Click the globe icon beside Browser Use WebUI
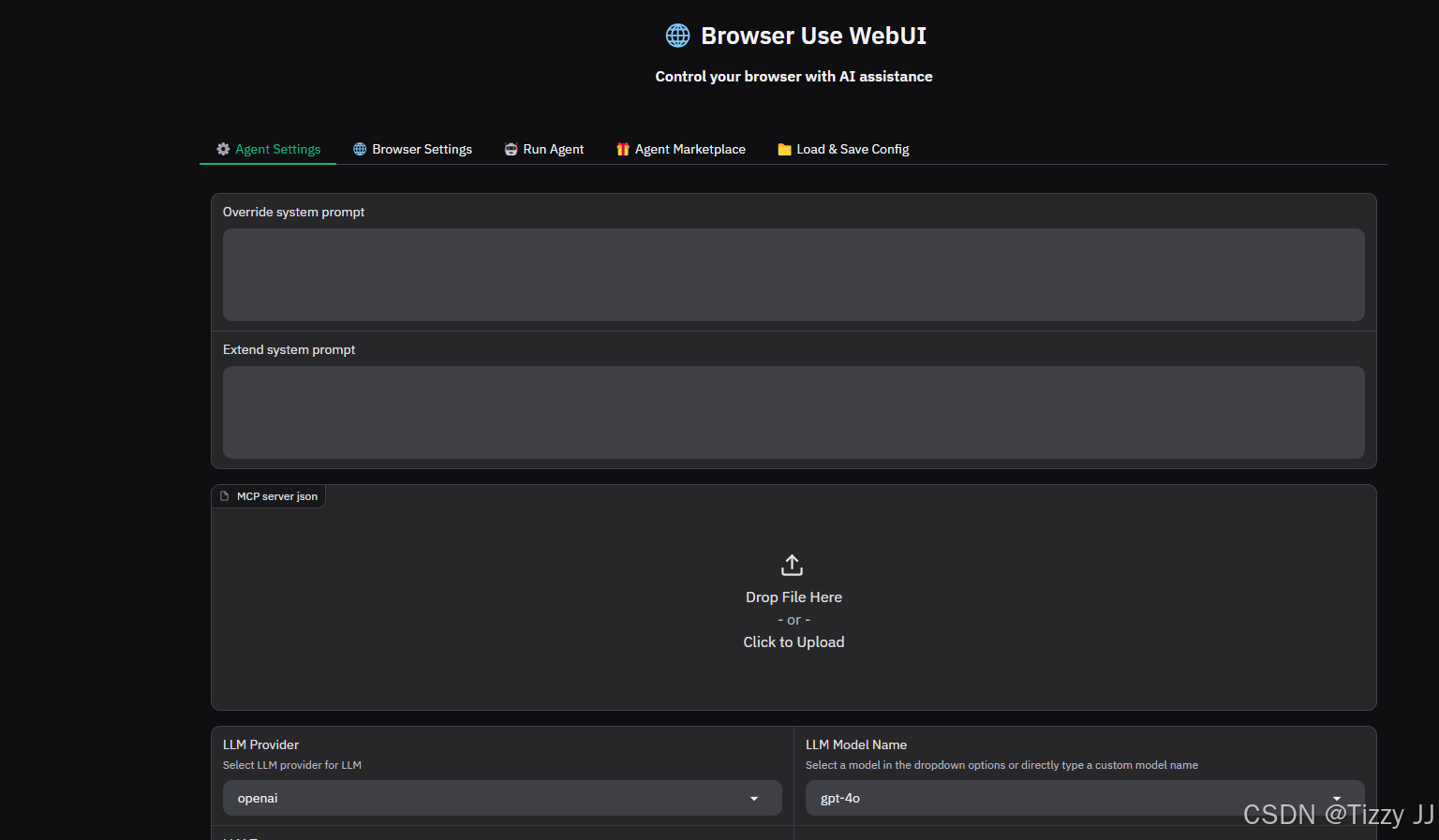The height and width of the screenshot is (840, 1439). click(x=677, y=36)
